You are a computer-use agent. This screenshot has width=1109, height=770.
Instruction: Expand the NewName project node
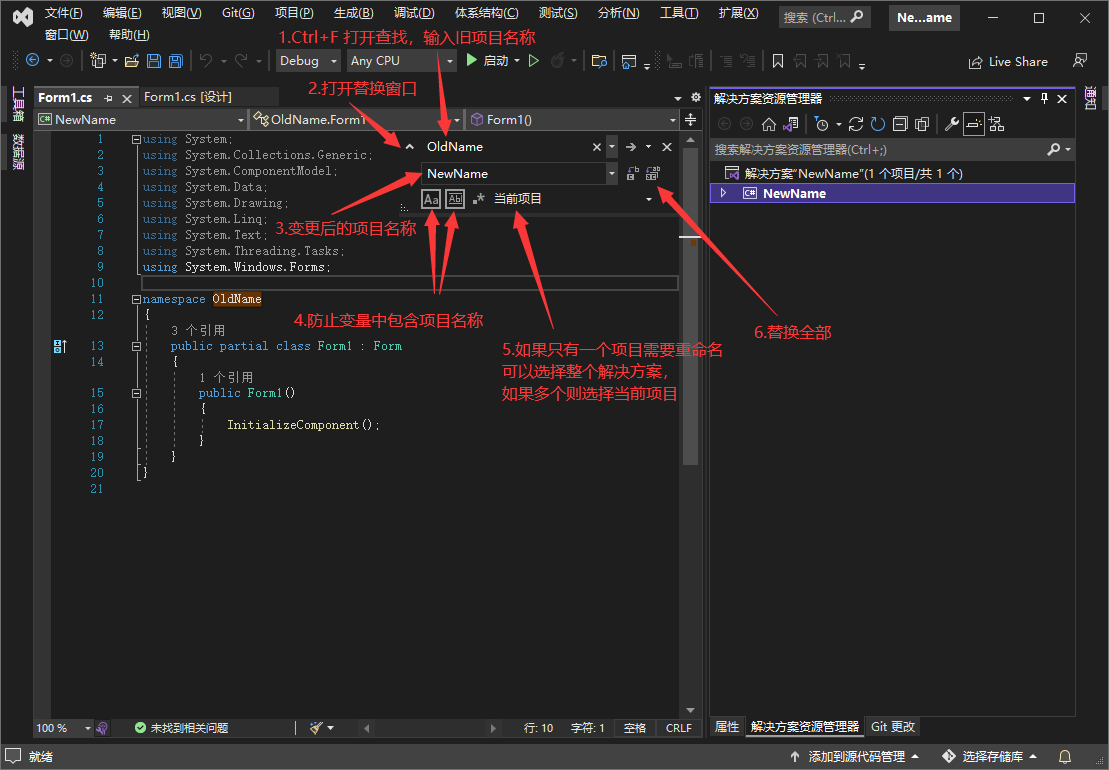coord(722,193)
